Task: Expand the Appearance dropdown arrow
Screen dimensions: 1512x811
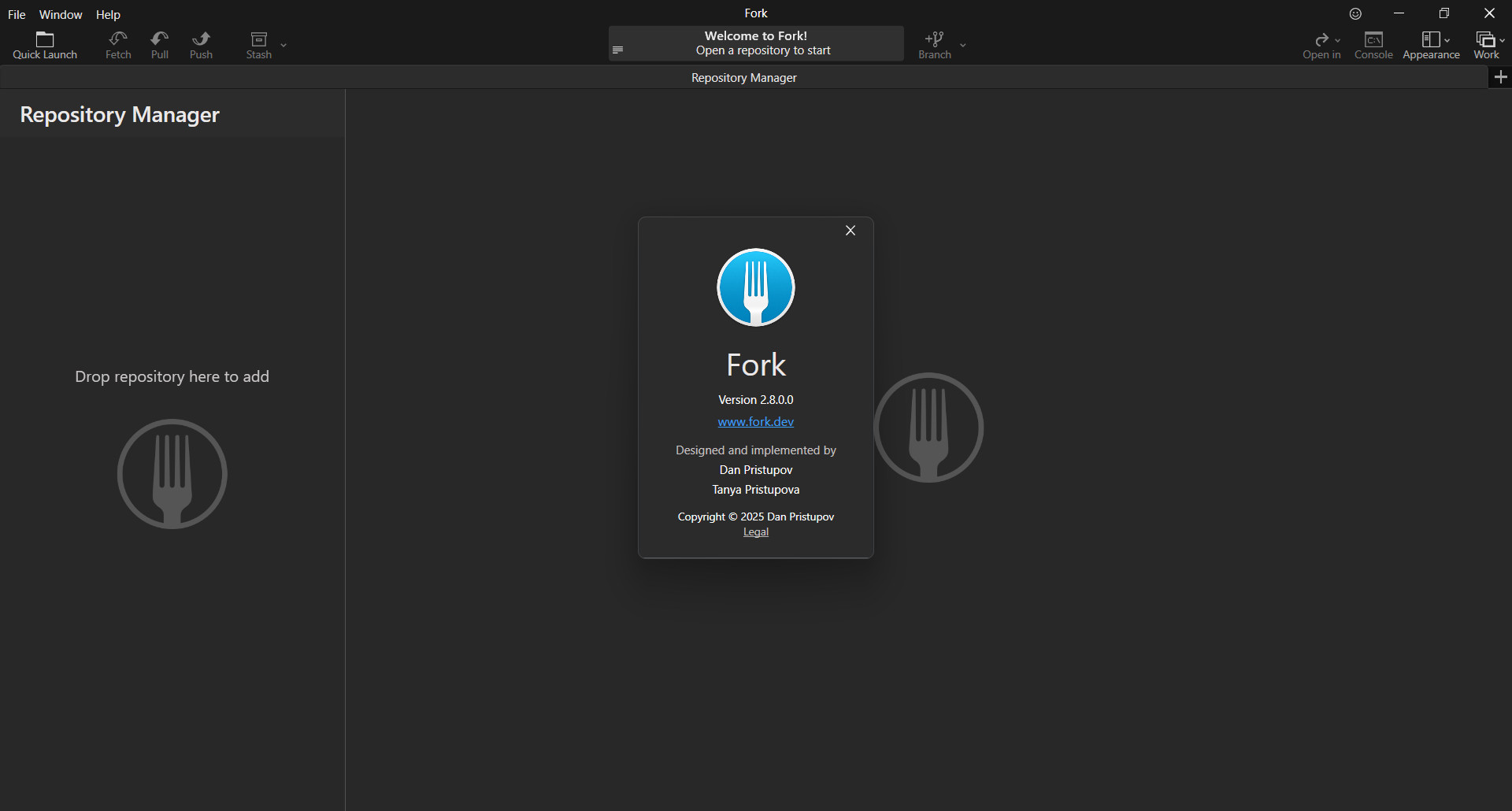Action: click(x=1447, y=40)
